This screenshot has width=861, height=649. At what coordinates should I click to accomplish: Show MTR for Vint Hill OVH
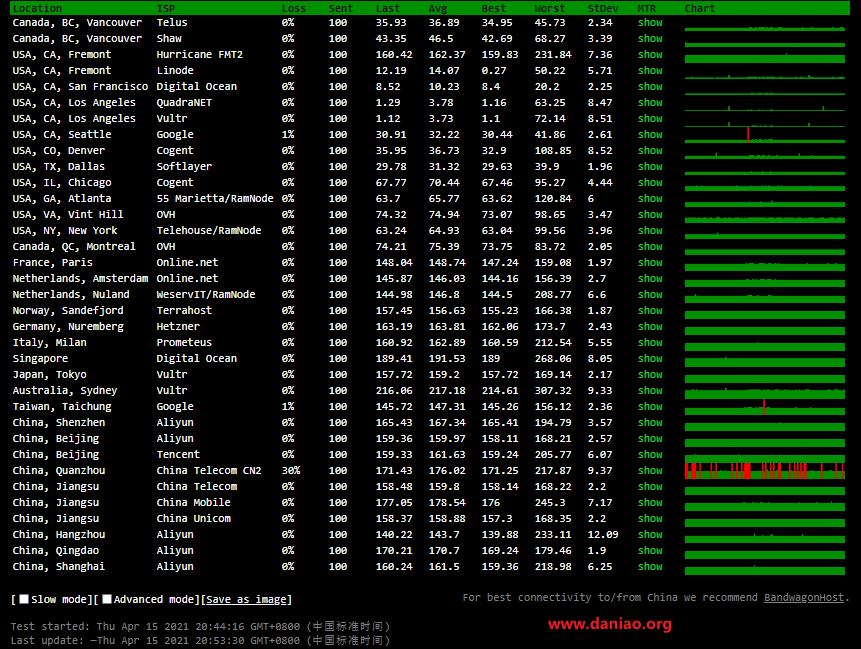coord(650,214)
